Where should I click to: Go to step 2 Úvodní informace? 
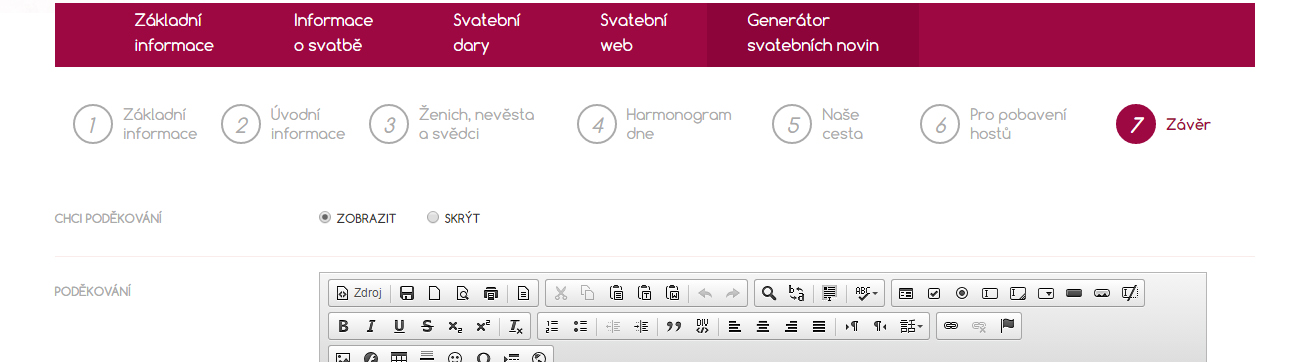point(284,124)
